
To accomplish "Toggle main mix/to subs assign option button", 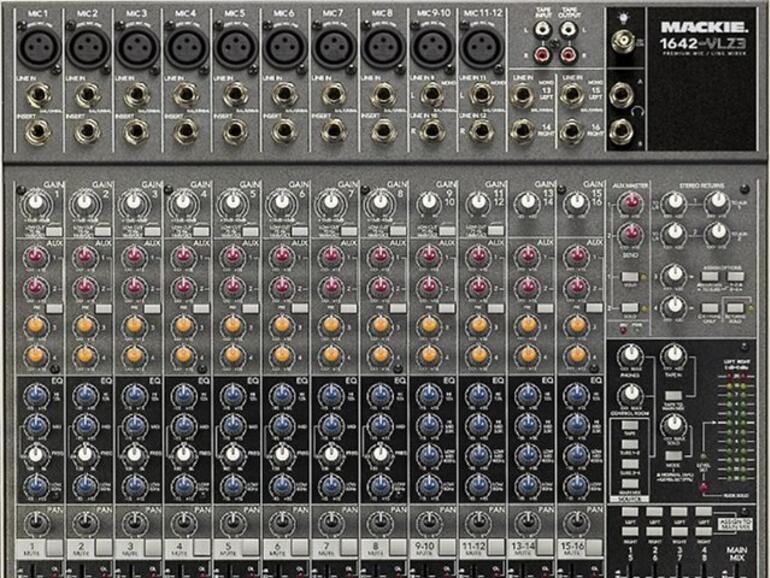I will (x=710, y=276).
